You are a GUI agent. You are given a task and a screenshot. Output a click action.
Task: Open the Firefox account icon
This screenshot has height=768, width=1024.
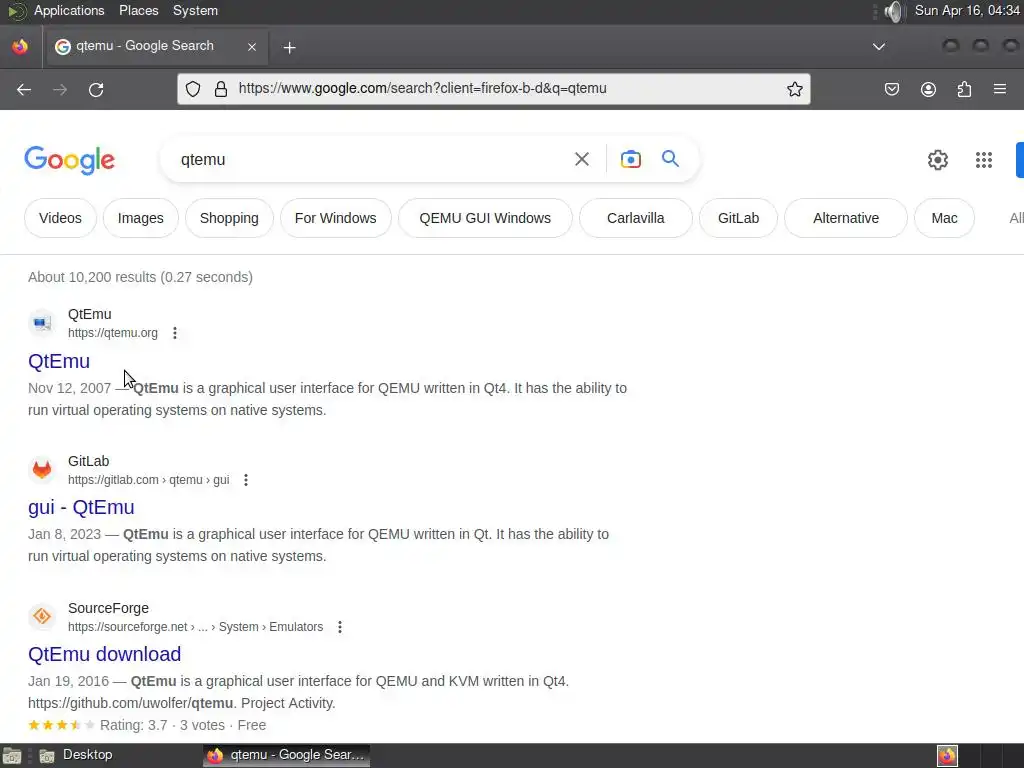click(928, 89)
